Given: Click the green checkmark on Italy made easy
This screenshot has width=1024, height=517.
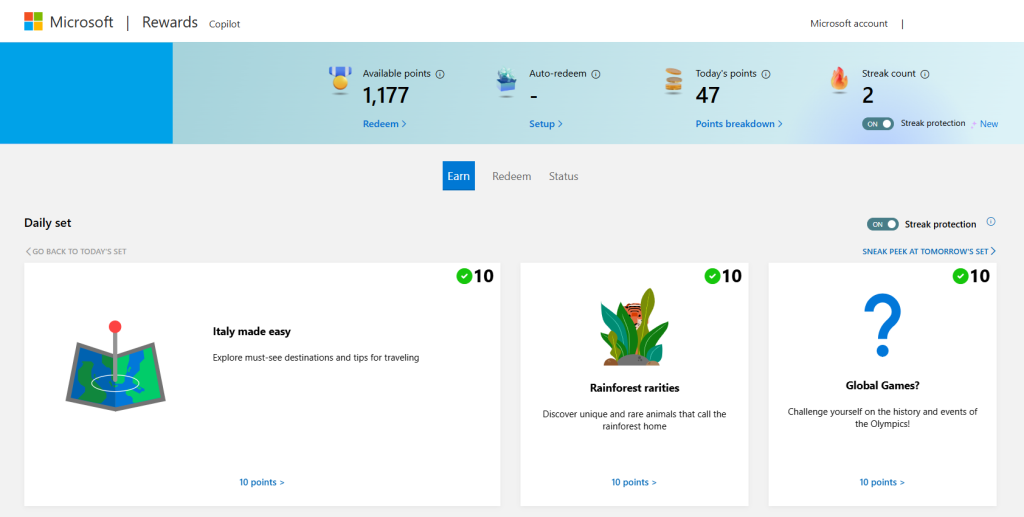Looking at the screenshot, I should [x=464, y=277].
